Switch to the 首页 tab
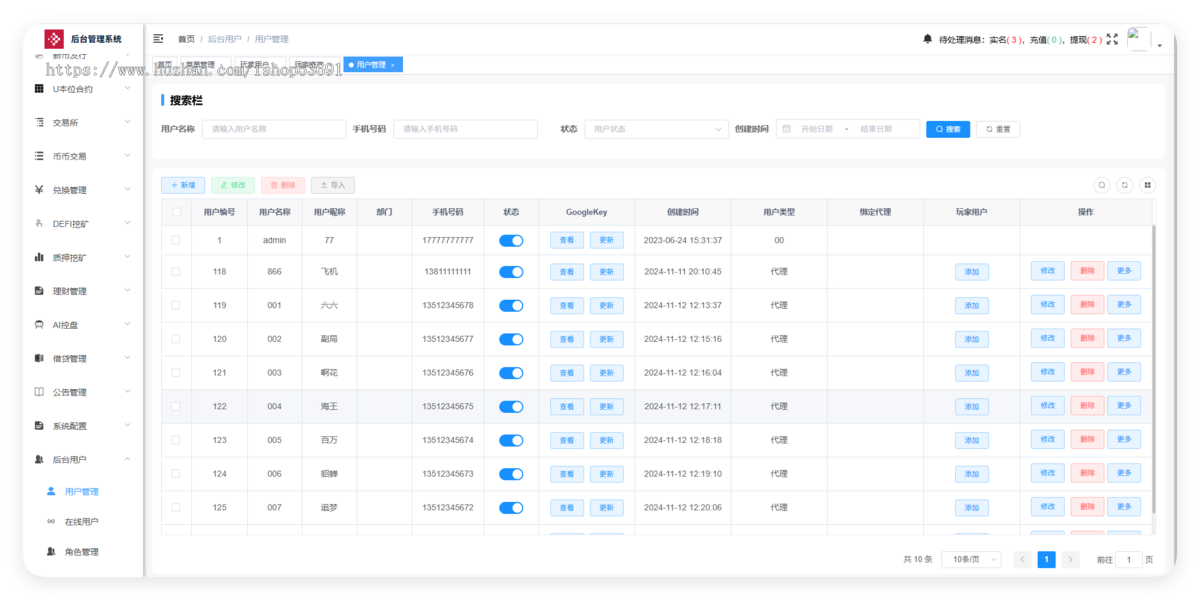 [x=164, y=65]
